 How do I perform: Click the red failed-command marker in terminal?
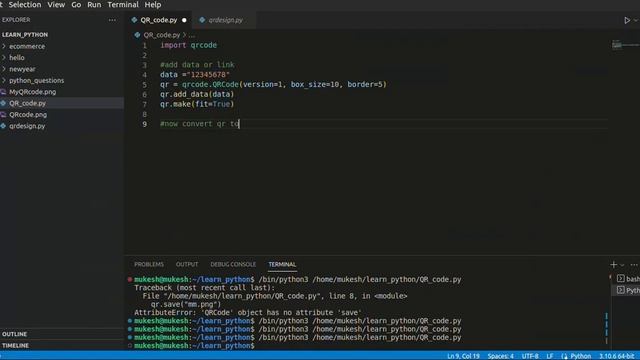[130, 280]
